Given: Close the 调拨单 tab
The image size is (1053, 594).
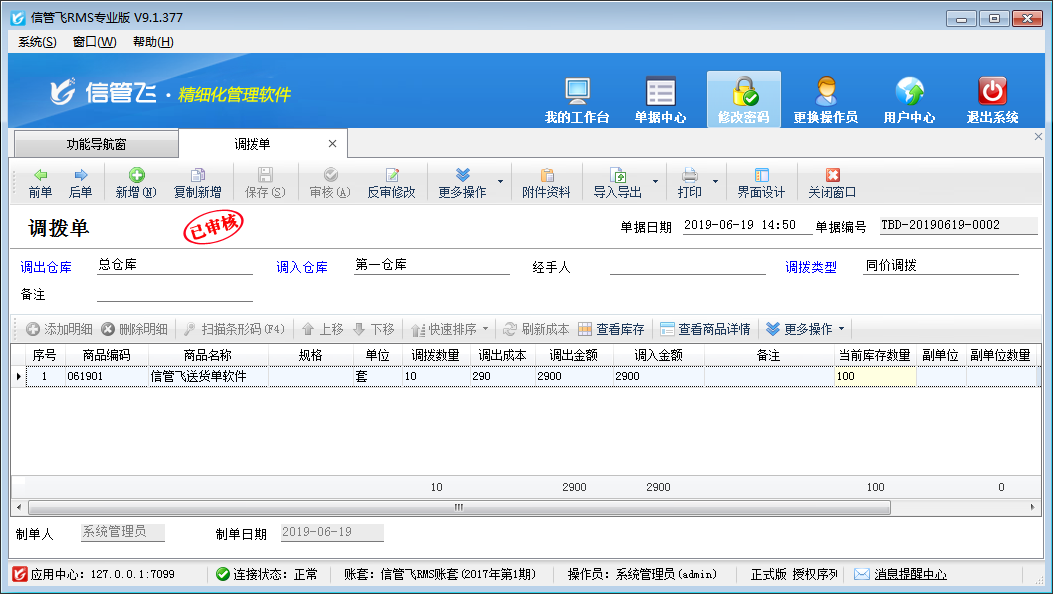Looking at the screenshot, I should (333, 144).
